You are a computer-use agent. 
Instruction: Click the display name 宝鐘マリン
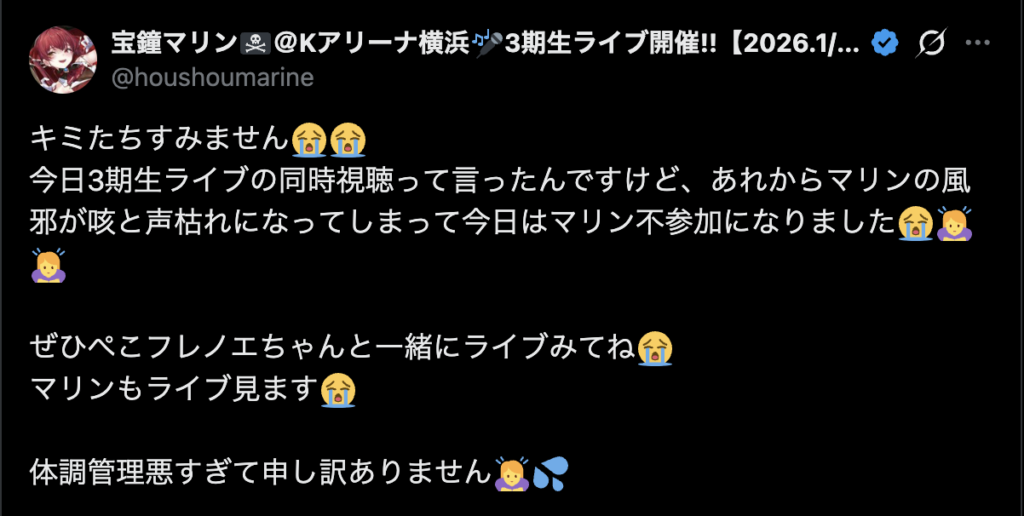pyautogui.click(x=173, y=44)
